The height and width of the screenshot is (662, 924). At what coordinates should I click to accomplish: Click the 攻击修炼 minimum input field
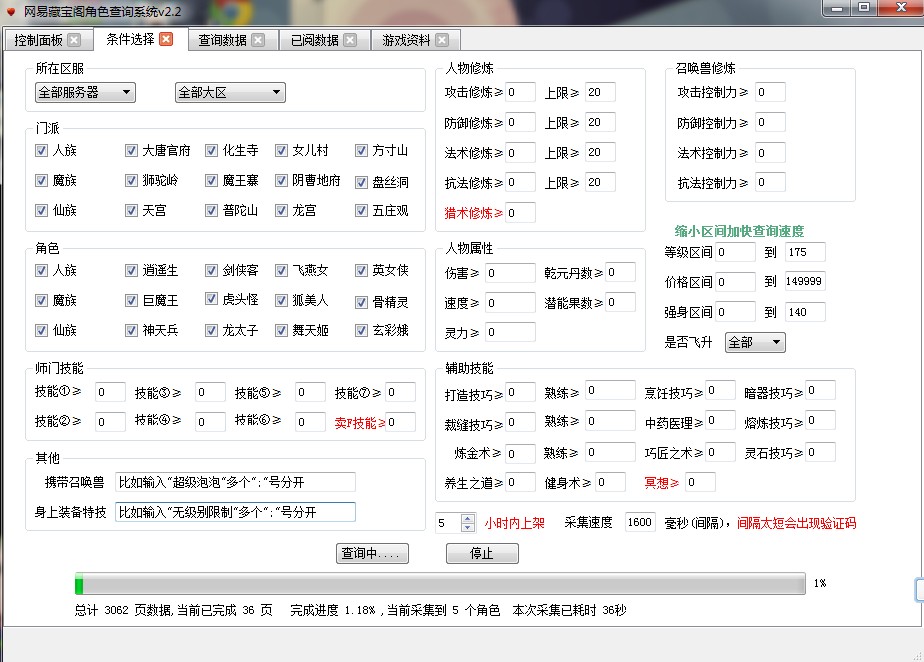pos(520,93)
